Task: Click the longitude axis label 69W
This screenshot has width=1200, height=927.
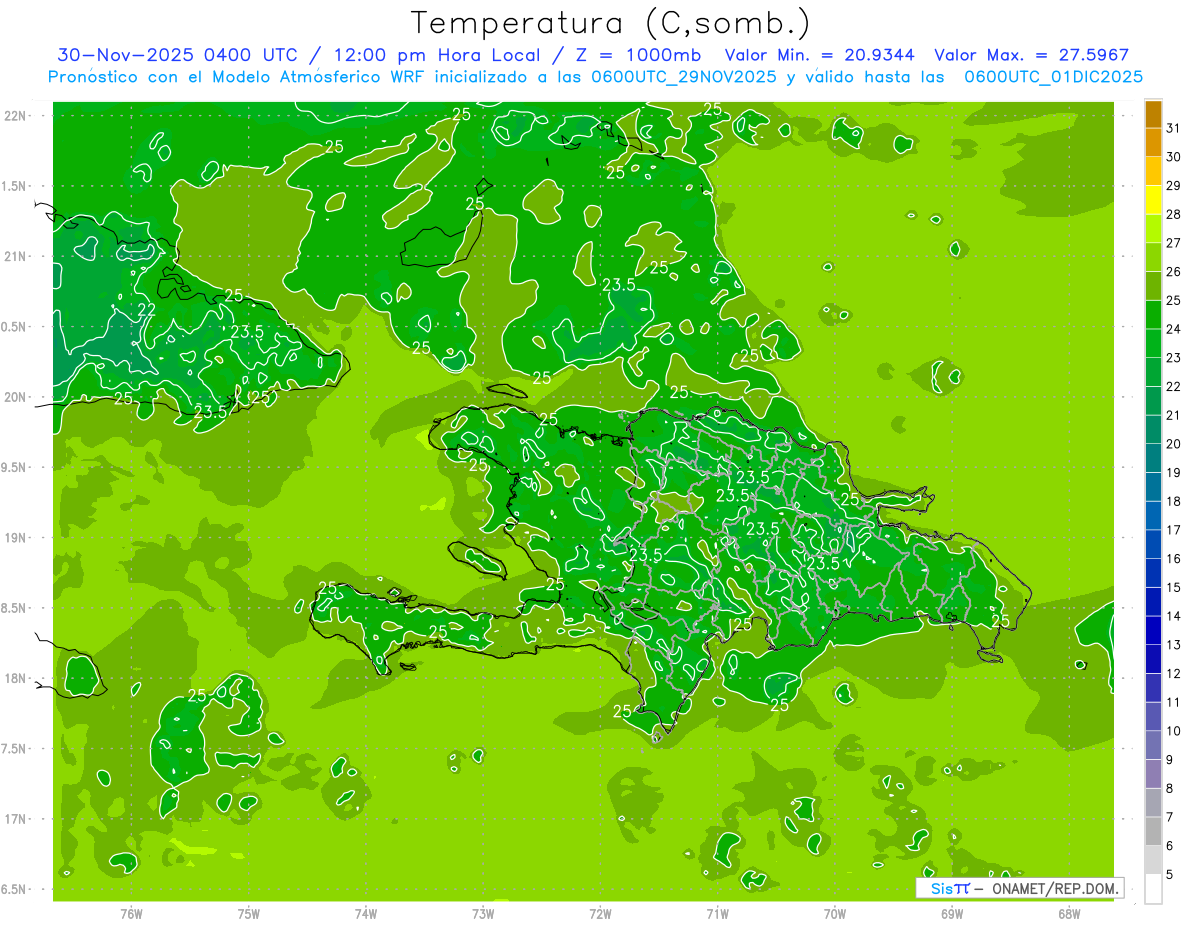Action: 952,914
